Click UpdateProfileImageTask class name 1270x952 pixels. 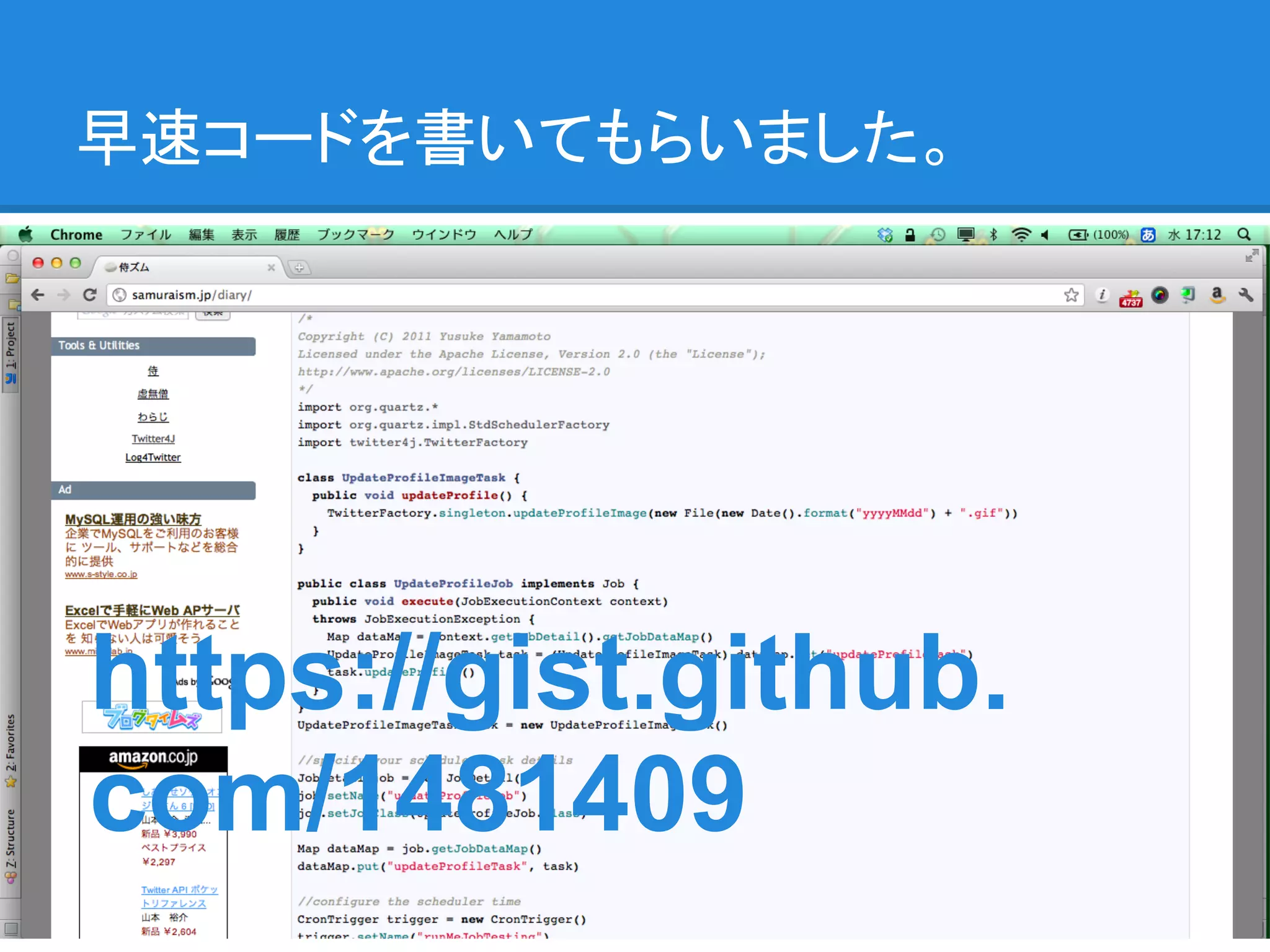click(x=424, y=477)
